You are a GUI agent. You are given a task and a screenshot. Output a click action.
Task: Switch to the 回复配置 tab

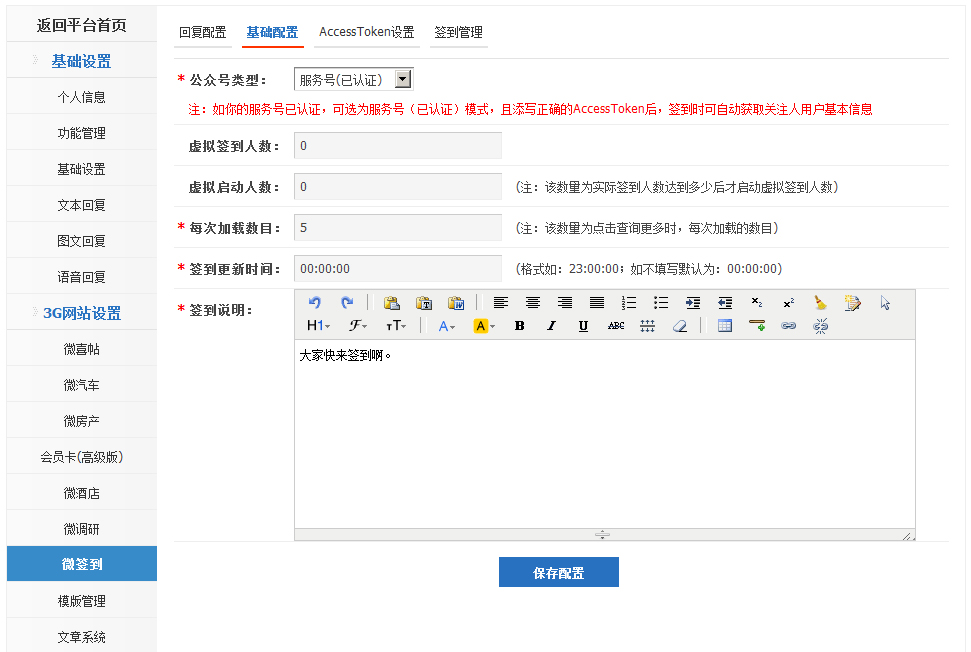pos(202,32)
